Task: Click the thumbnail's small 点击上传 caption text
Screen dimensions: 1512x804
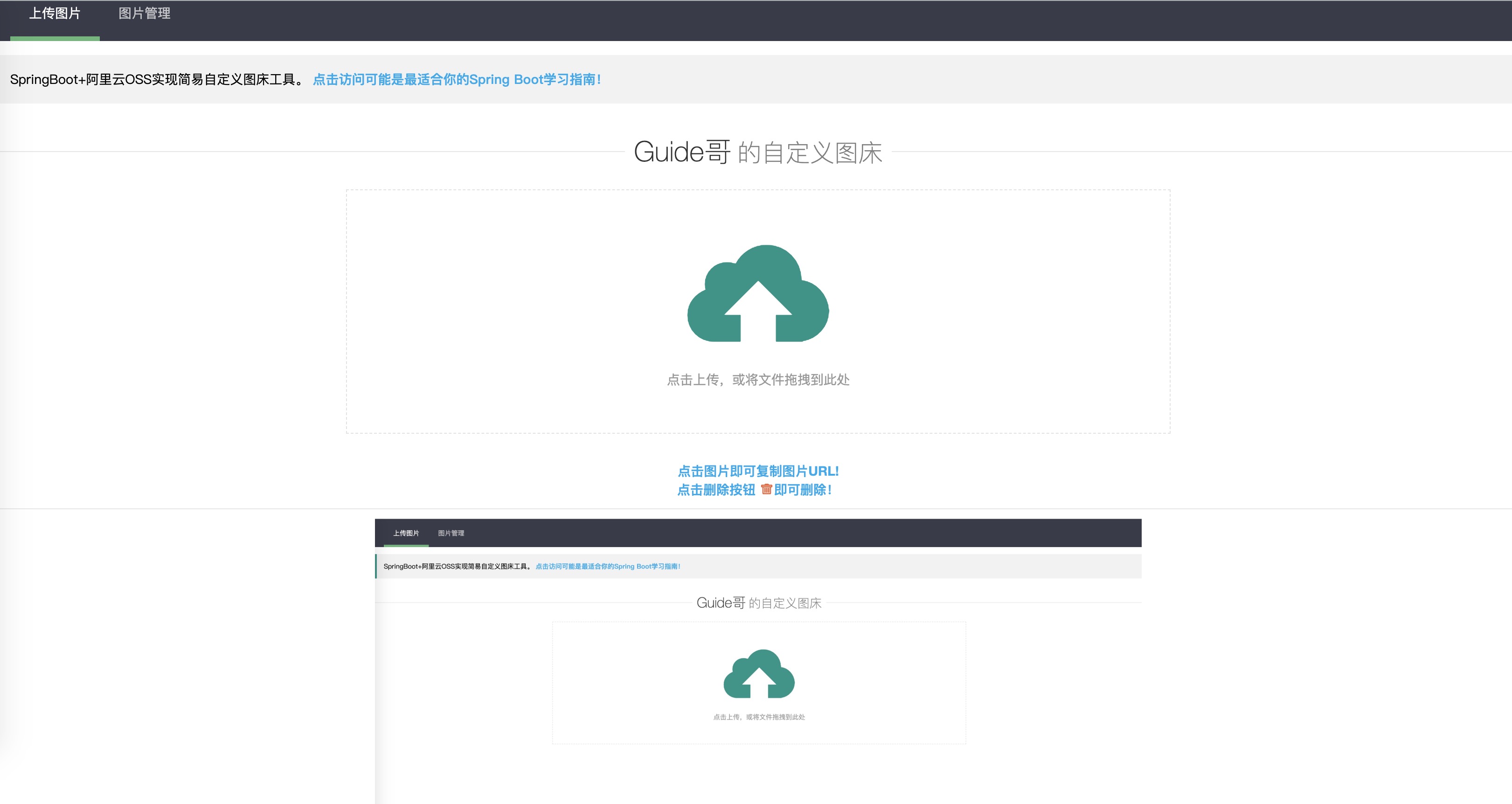Action: coord(759,716)
